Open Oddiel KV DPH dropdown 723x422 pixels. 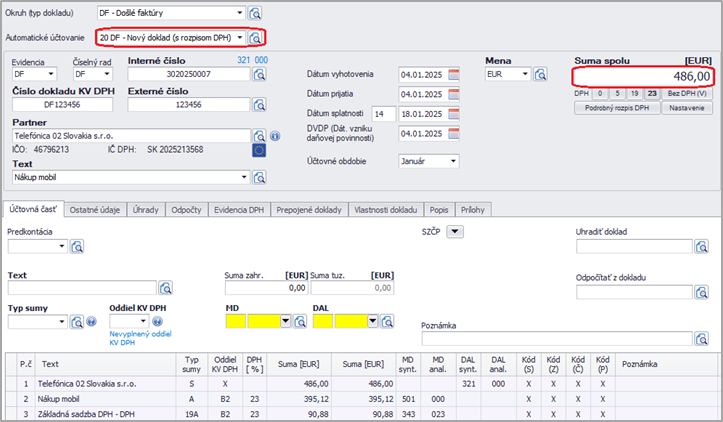click(x=143, y=321)
